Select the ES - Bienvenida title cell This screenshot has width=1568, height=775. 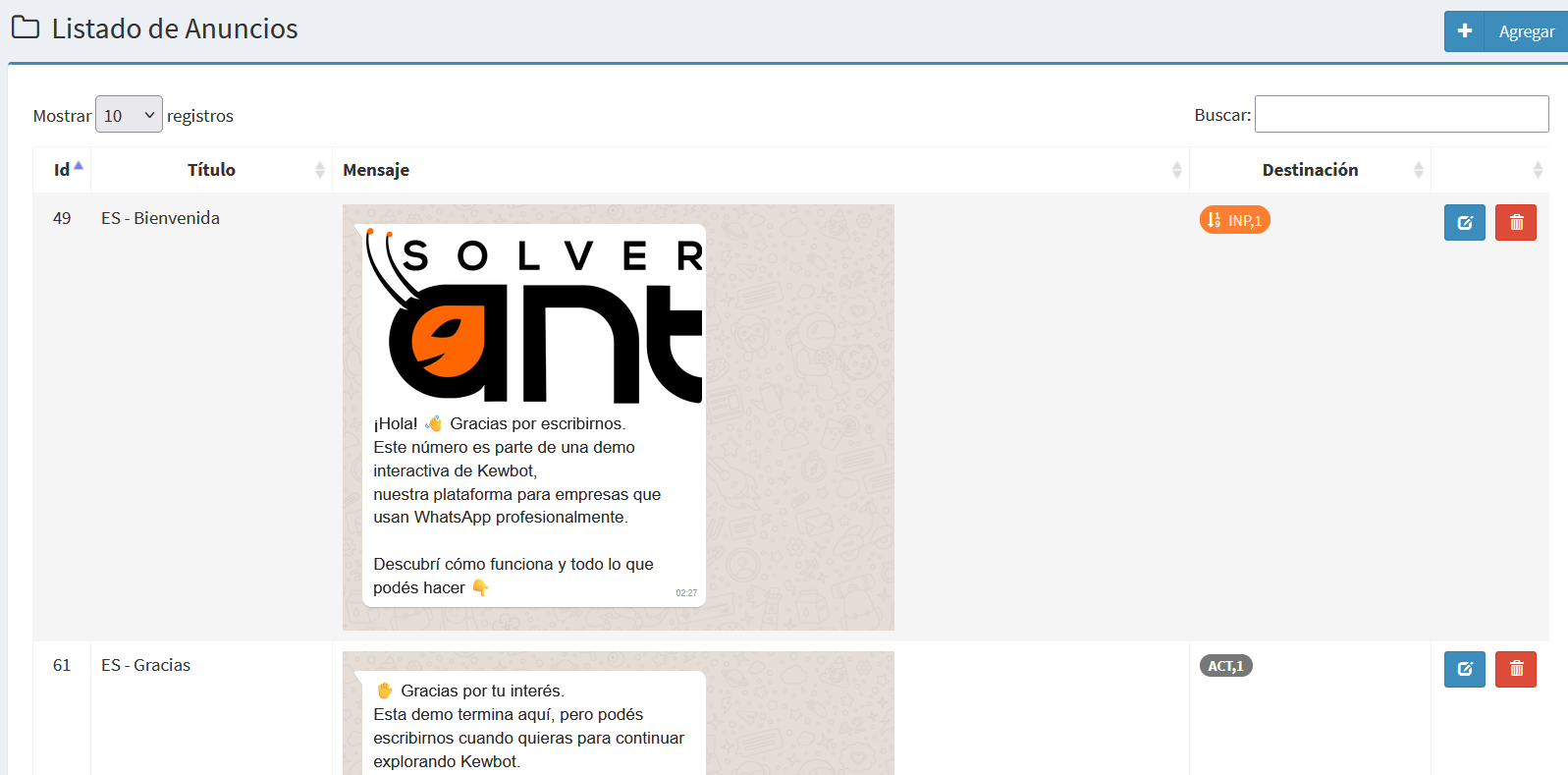tap(160, 218)
